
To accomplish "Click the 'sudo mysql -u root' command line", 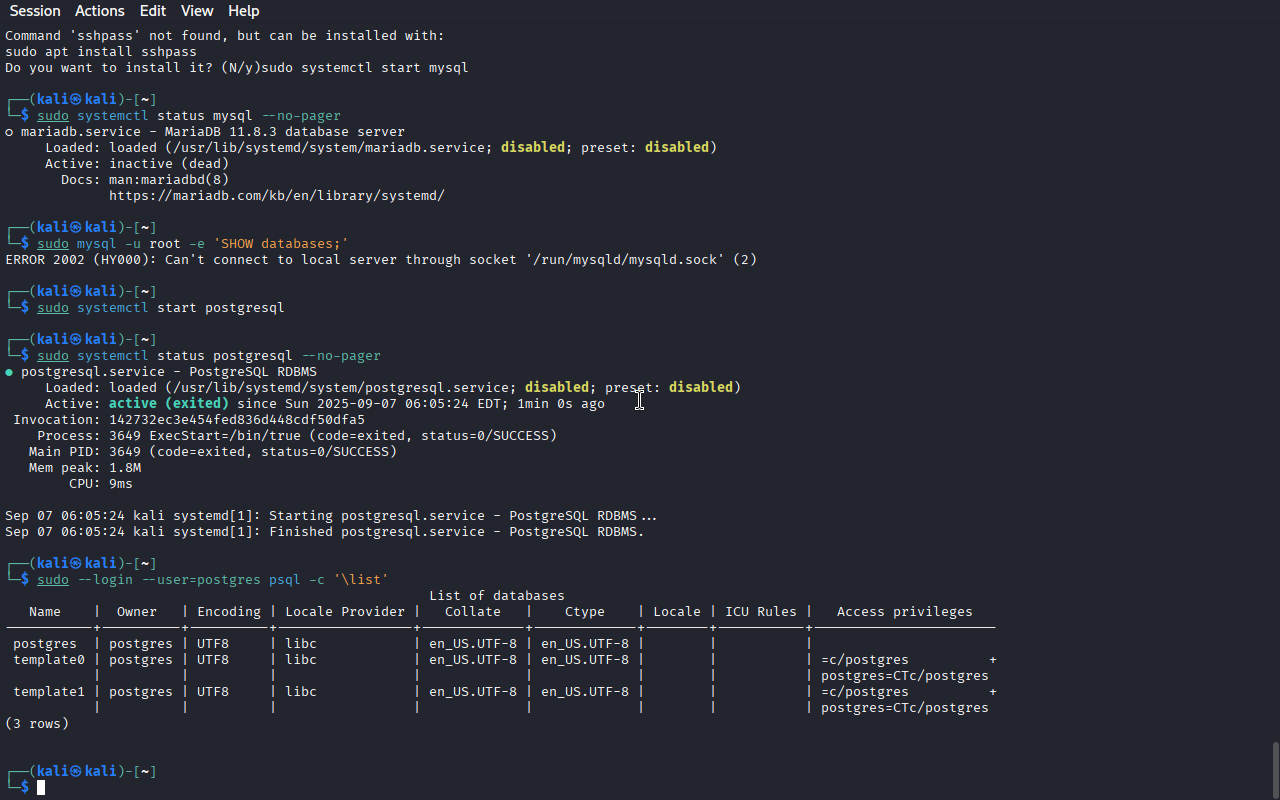I will pyautogui.click(x=193, y=244).
